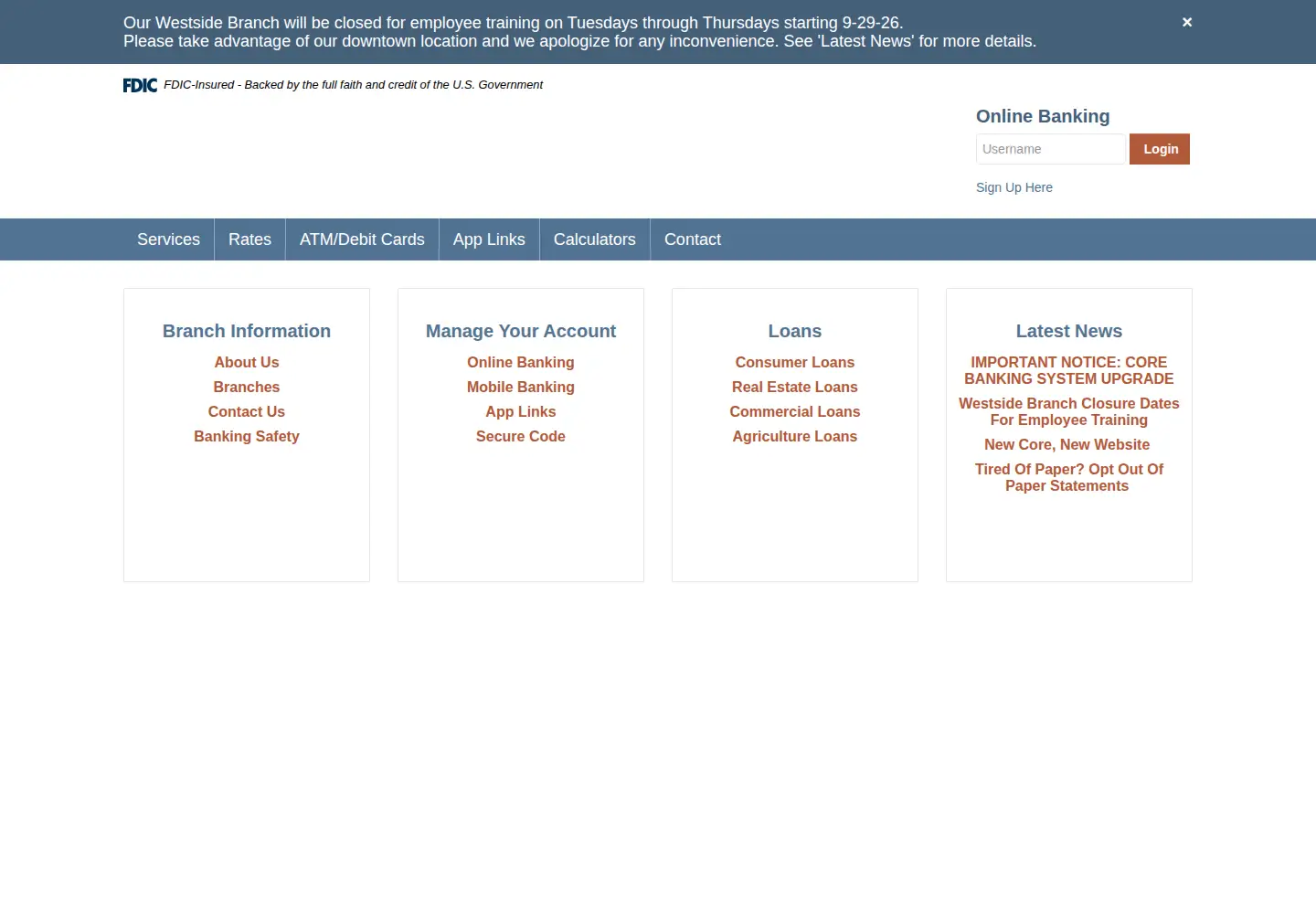Viewport: 1316px width, 914px height.
Task: Go to Commercial Loans
Action: tap(795, 411)
